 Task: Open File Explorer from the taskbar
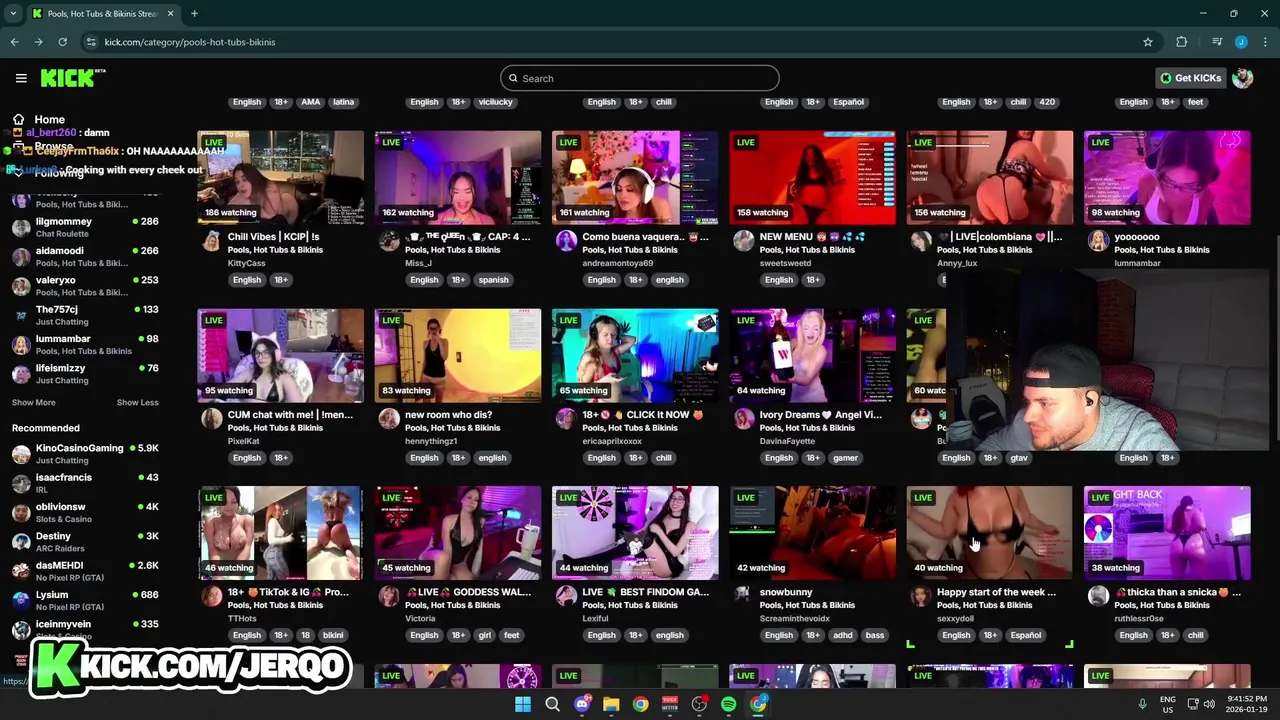click(x=611, y=704)
